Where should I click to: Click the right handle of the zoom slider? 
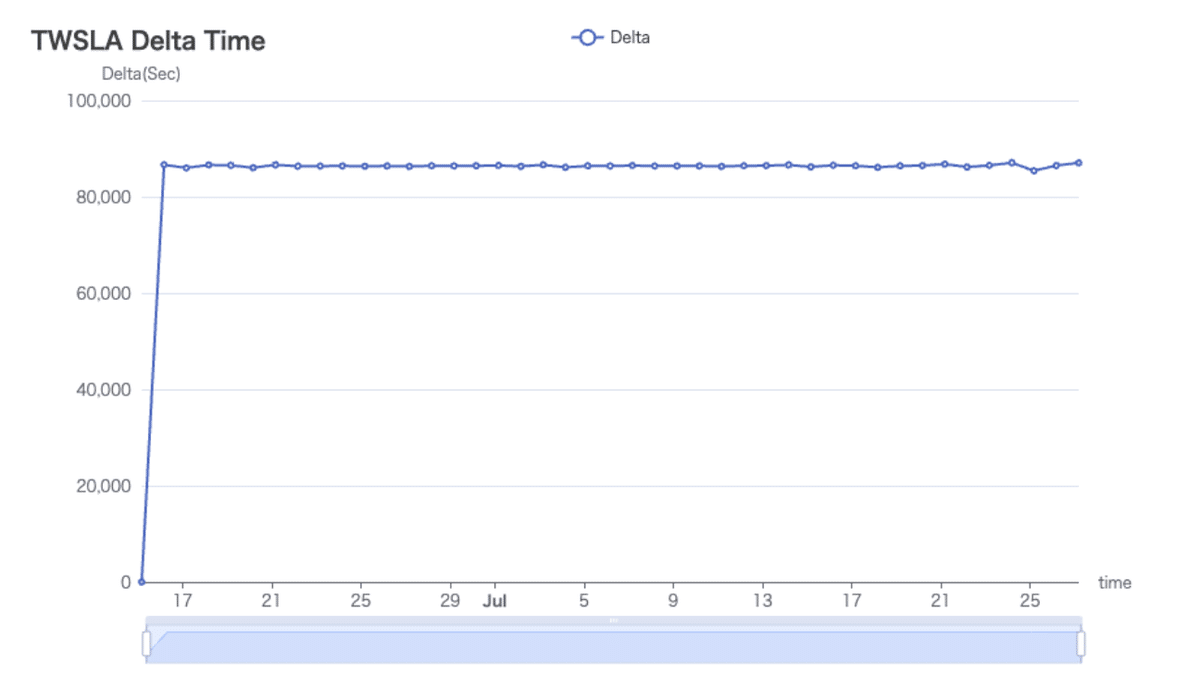(x=1081, y=643)
